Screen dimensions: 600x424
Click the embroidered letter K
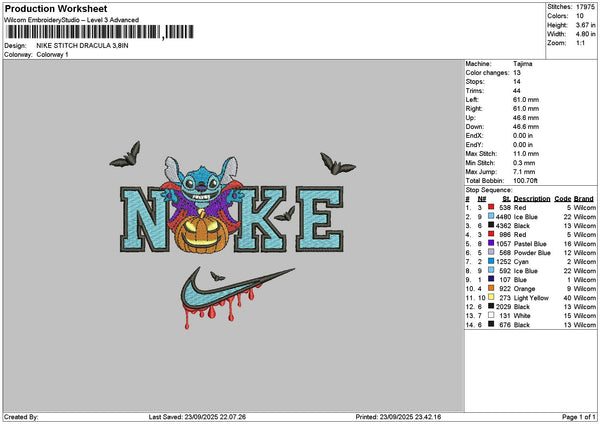click(260, 219)
